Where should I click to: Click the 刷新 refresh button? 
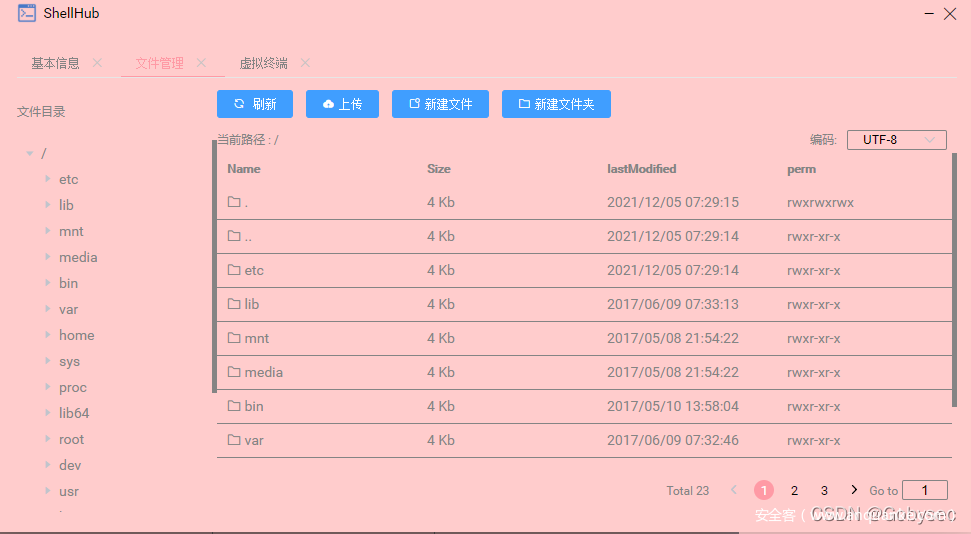click(254, 104)
